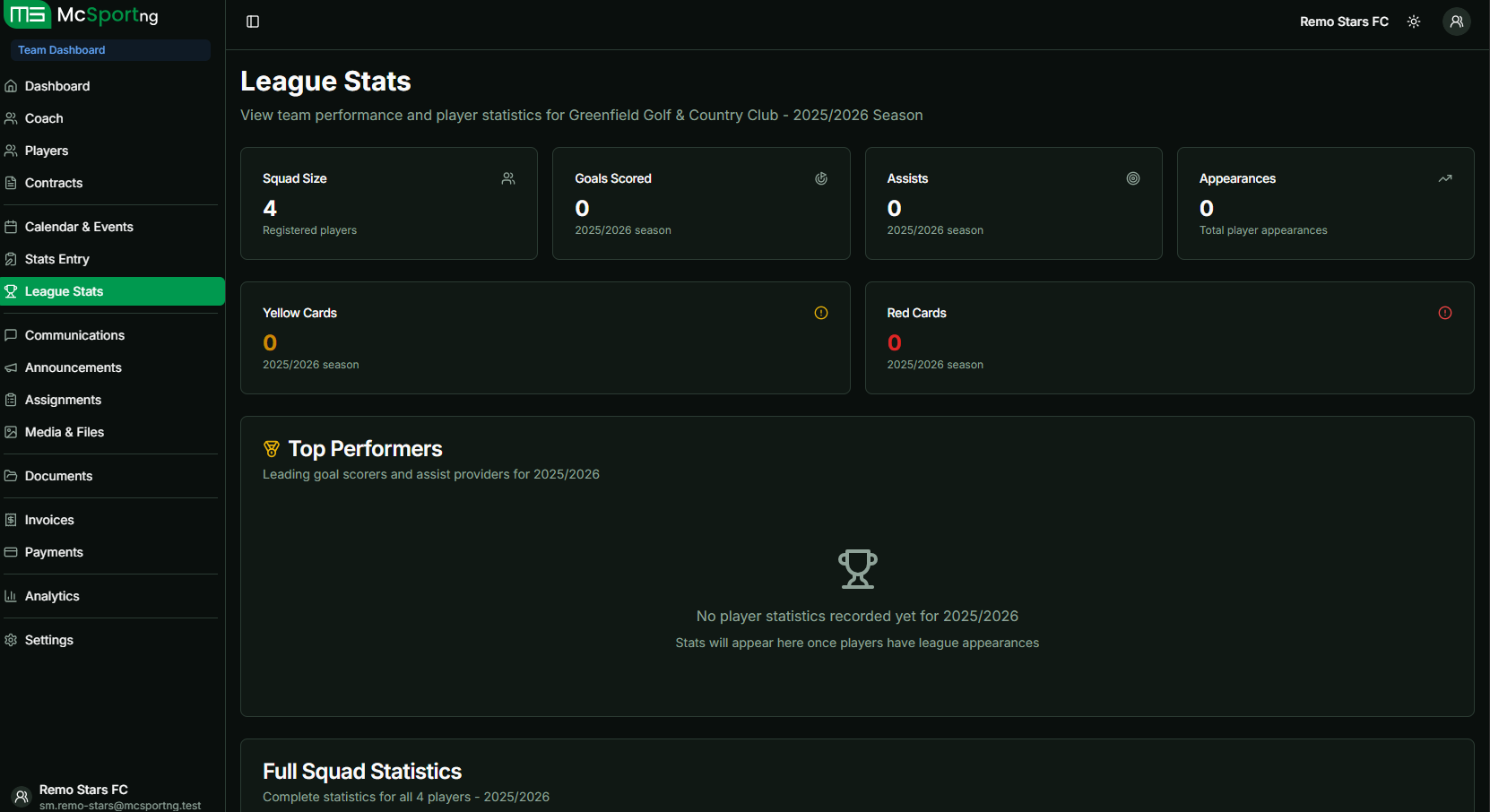
Task: Click the target icon on the Goals Scored card
Action: click(821, 178)
